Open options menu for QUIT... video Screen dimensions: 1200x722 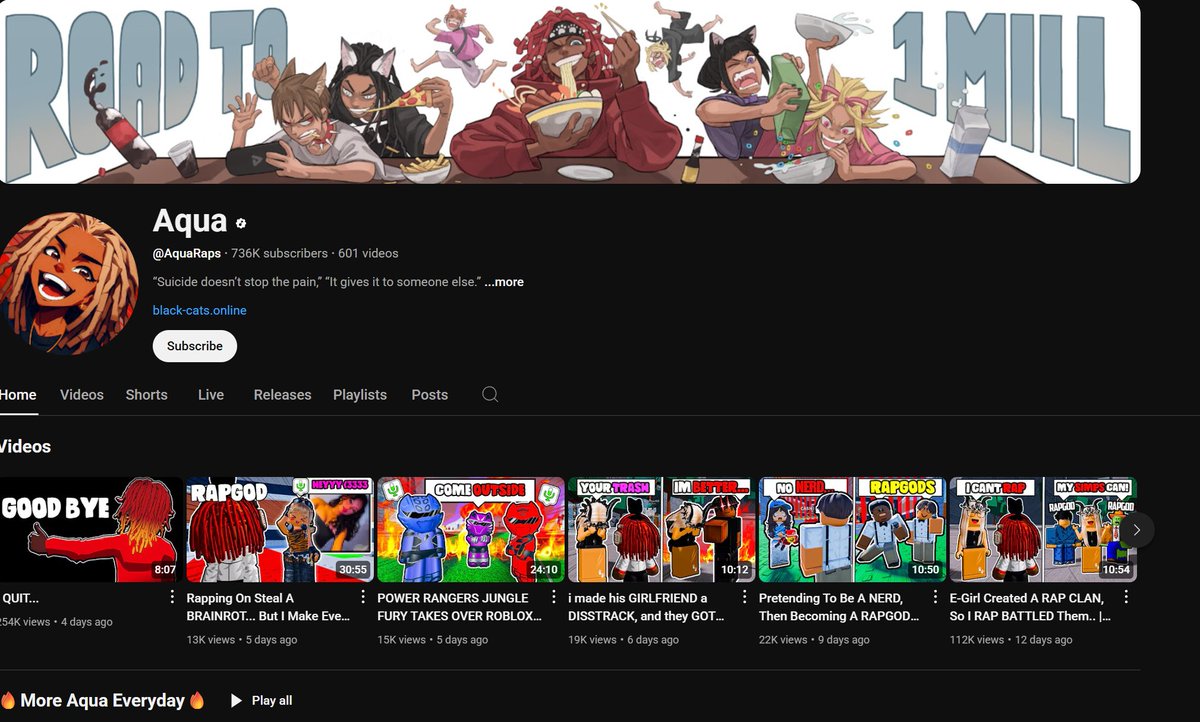pos(172,597)
